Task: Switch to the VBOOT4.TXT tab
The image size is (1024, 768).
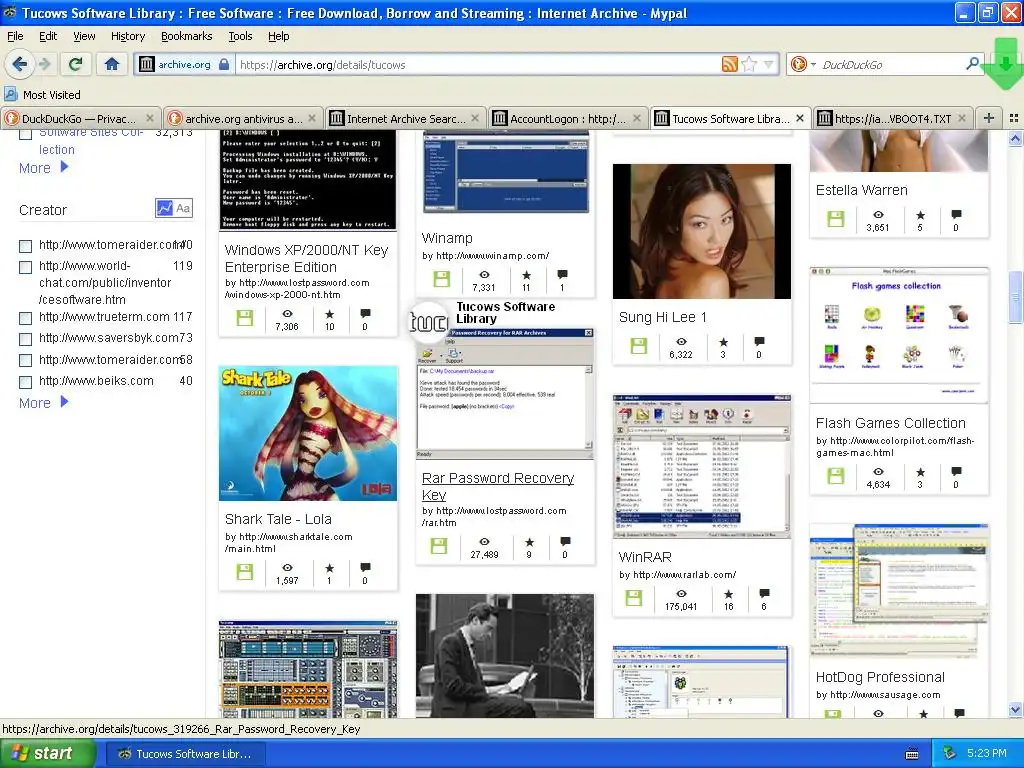Action: click(x=893, y=118)
